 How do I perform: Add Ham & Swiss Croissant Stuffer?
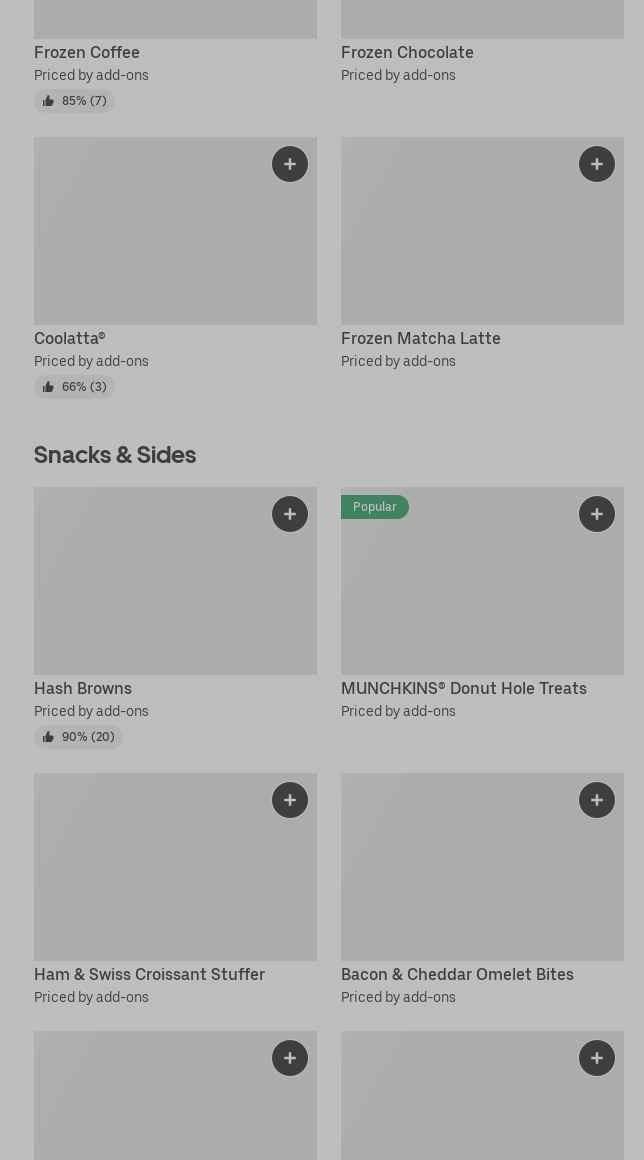tap(290, 800)
